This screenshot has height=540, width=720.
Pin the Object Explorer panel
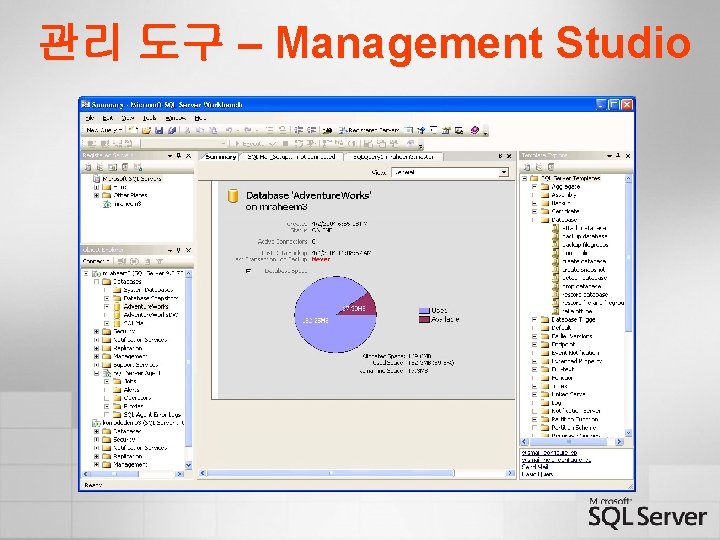179,250
